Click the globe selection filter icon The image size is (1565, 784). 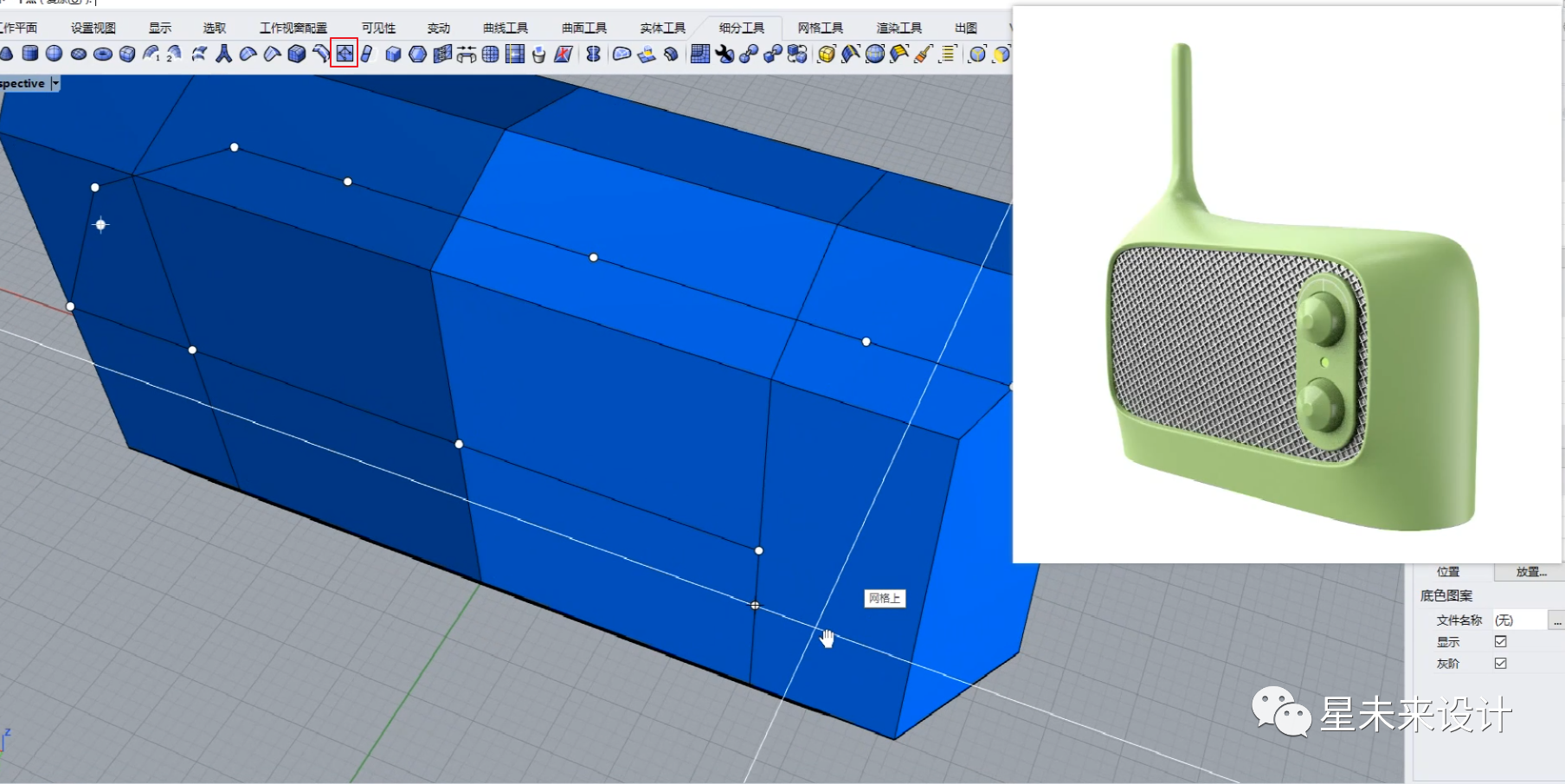pos(875,54)
